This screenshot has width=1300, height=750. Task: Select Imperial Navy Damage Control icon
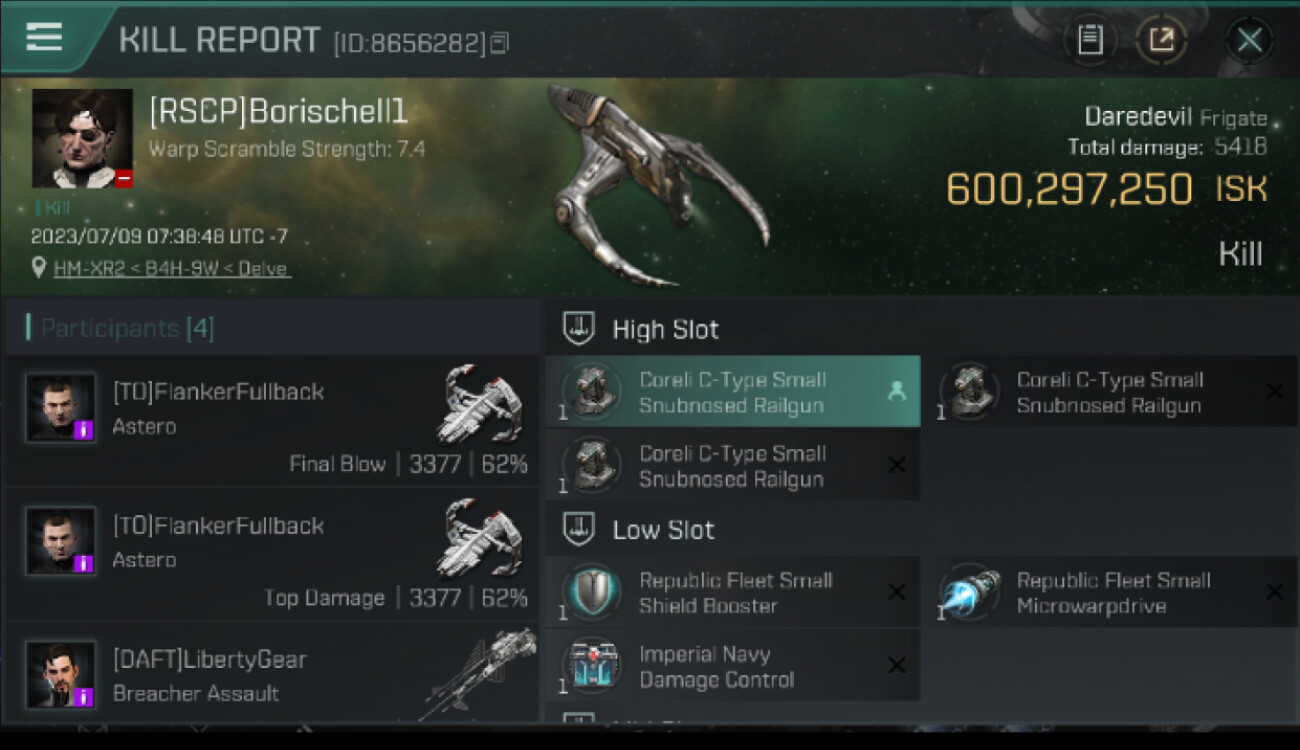click(x=591, y=665)
